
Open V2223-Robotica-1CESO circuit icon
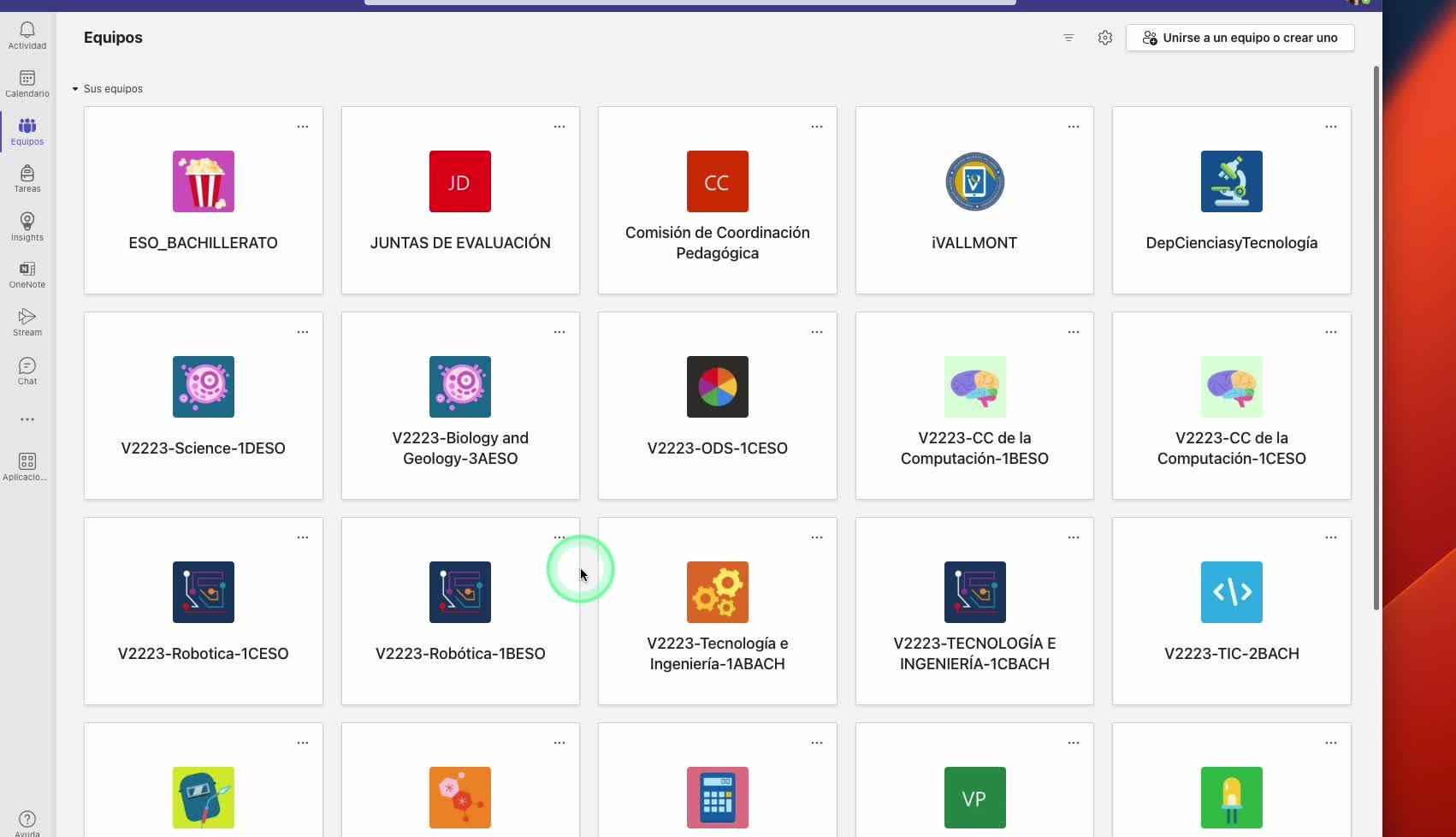(204, 592)
